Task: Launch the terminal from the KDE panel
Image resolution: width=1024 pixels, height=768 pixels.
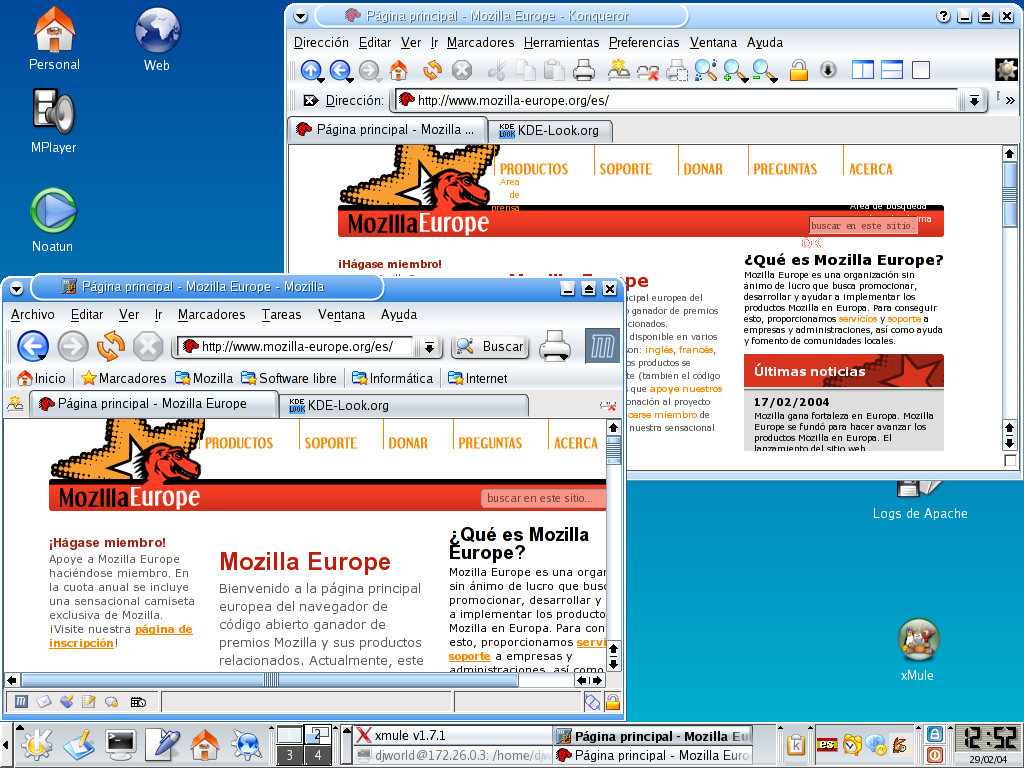Action: pos(121,745)
